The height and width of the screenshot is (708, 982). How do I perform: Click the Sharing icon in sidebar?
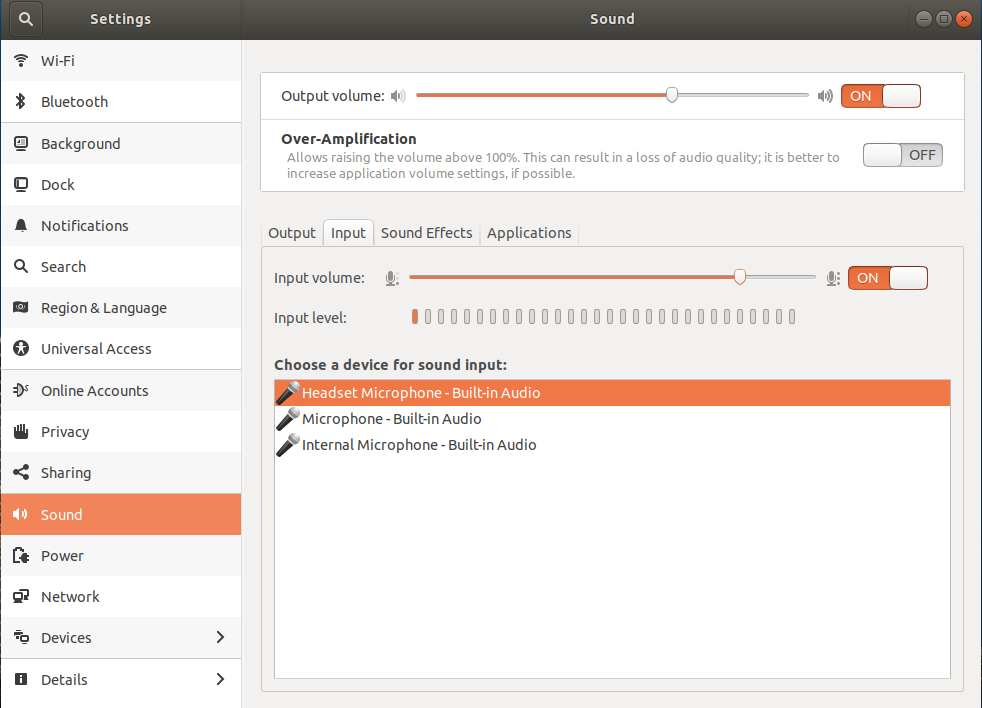21,472
